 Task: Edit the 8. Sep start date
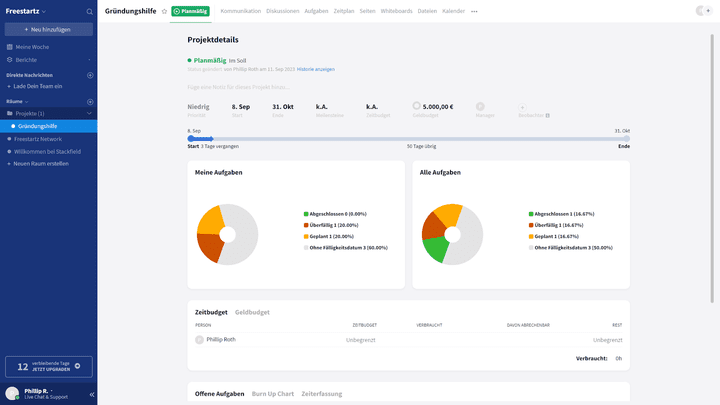click(x=241, y=107)
